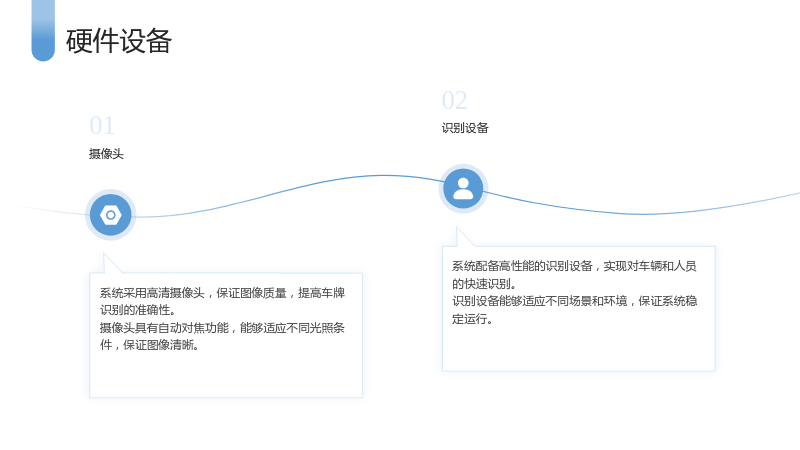Select the person silhouette icon circle
The width and height of the screenshot is (800, 450).
[x=463, y=189]
